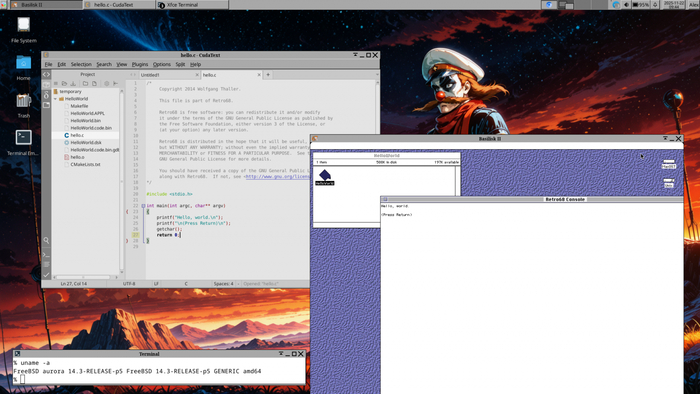Click the add file icon in Project toolbar
Viewport: 700px width, 394px height.
click(x=94, y=83)
